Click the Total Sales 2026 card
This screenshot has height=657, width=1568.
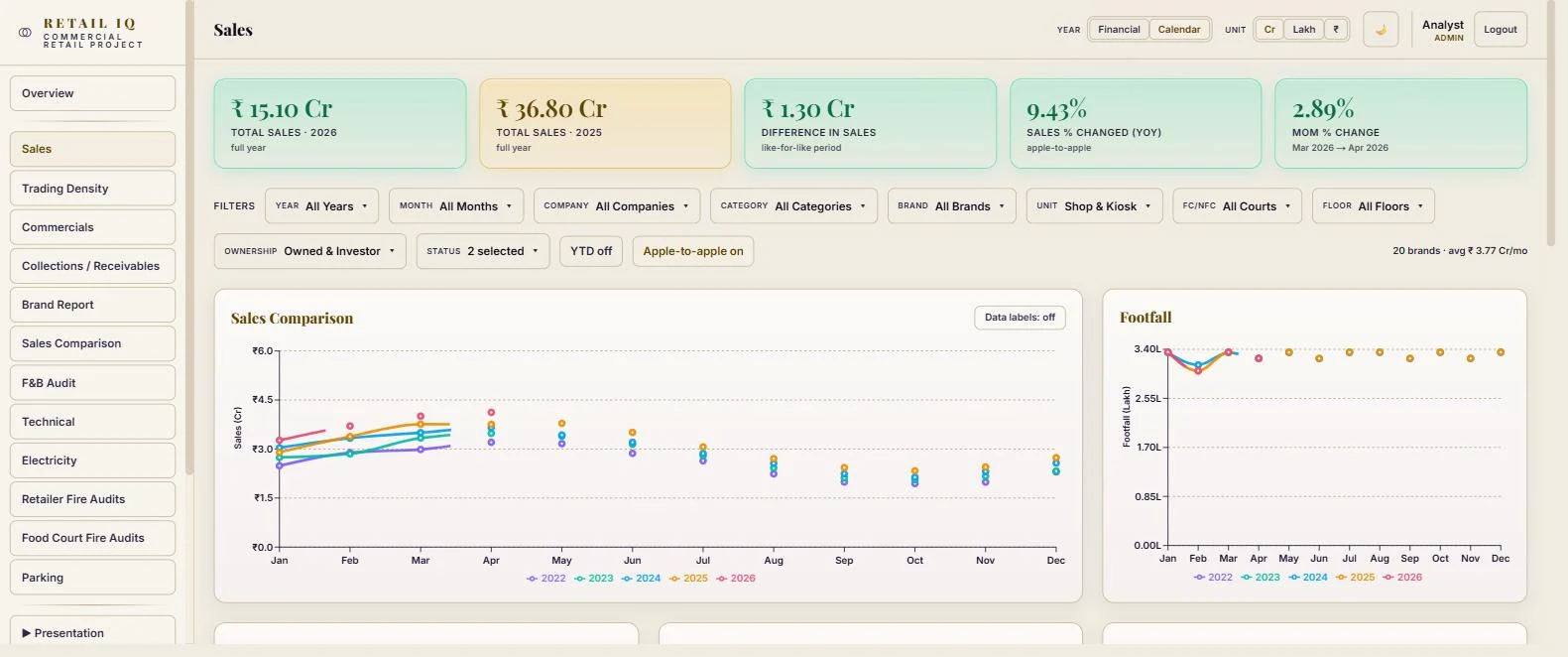[340, 124]
